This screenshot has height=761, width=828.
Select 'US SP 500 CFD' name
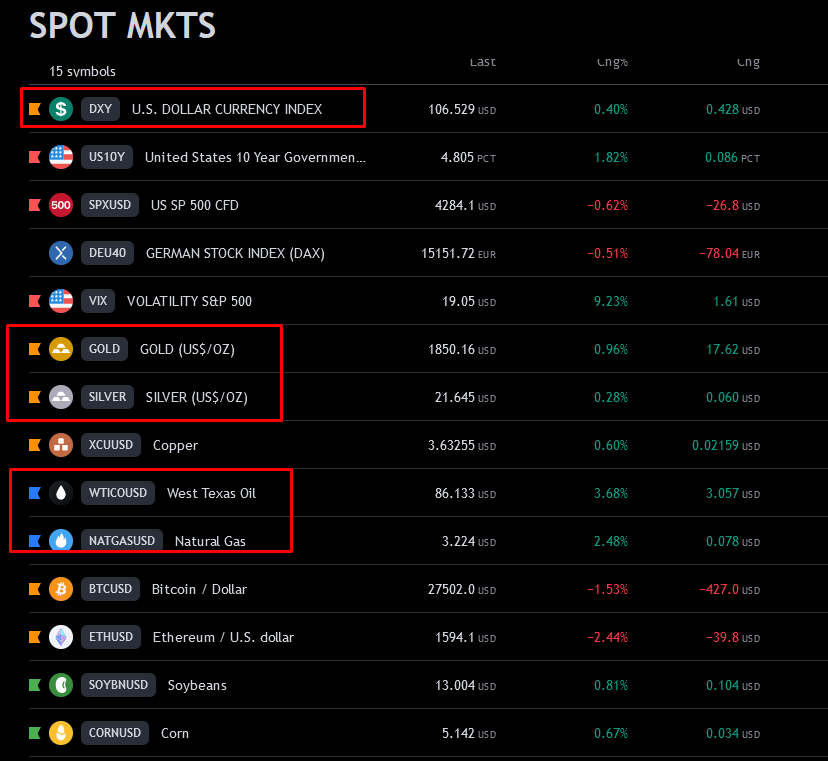(195, 205)
